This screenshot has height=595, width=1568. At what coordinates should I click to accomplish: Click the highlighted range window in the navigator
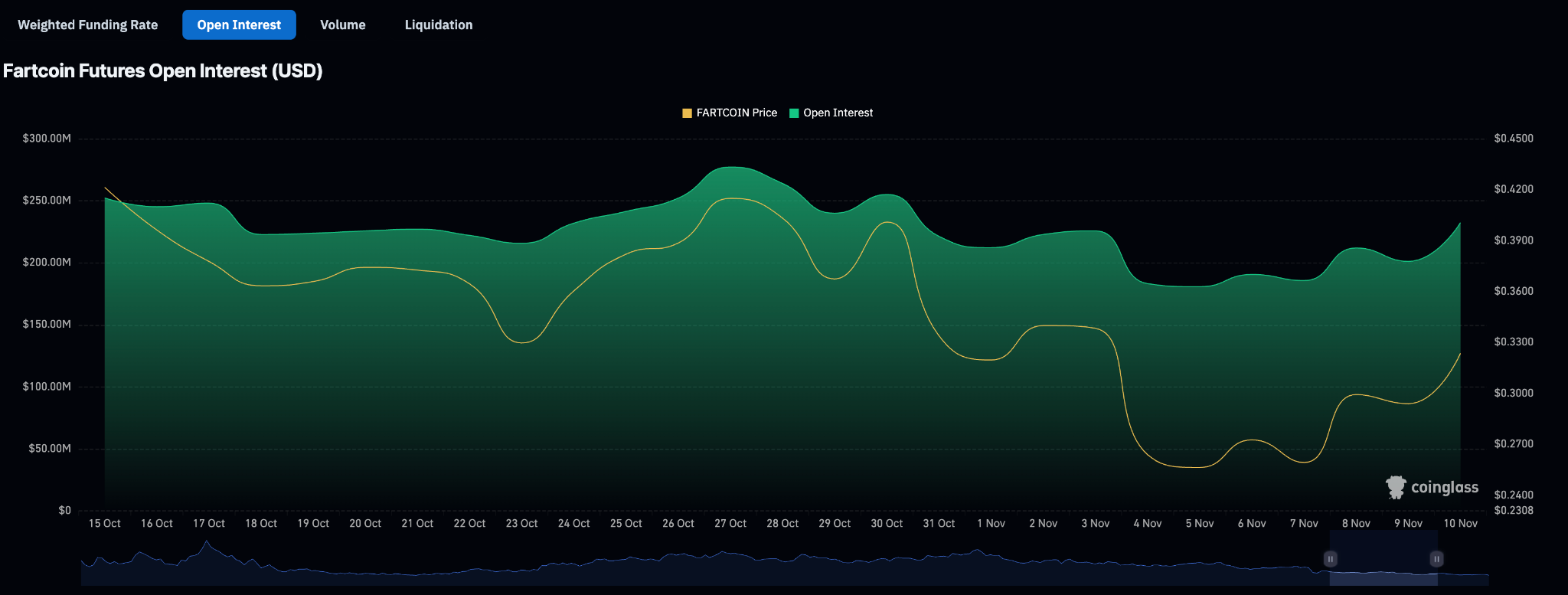1383,567
